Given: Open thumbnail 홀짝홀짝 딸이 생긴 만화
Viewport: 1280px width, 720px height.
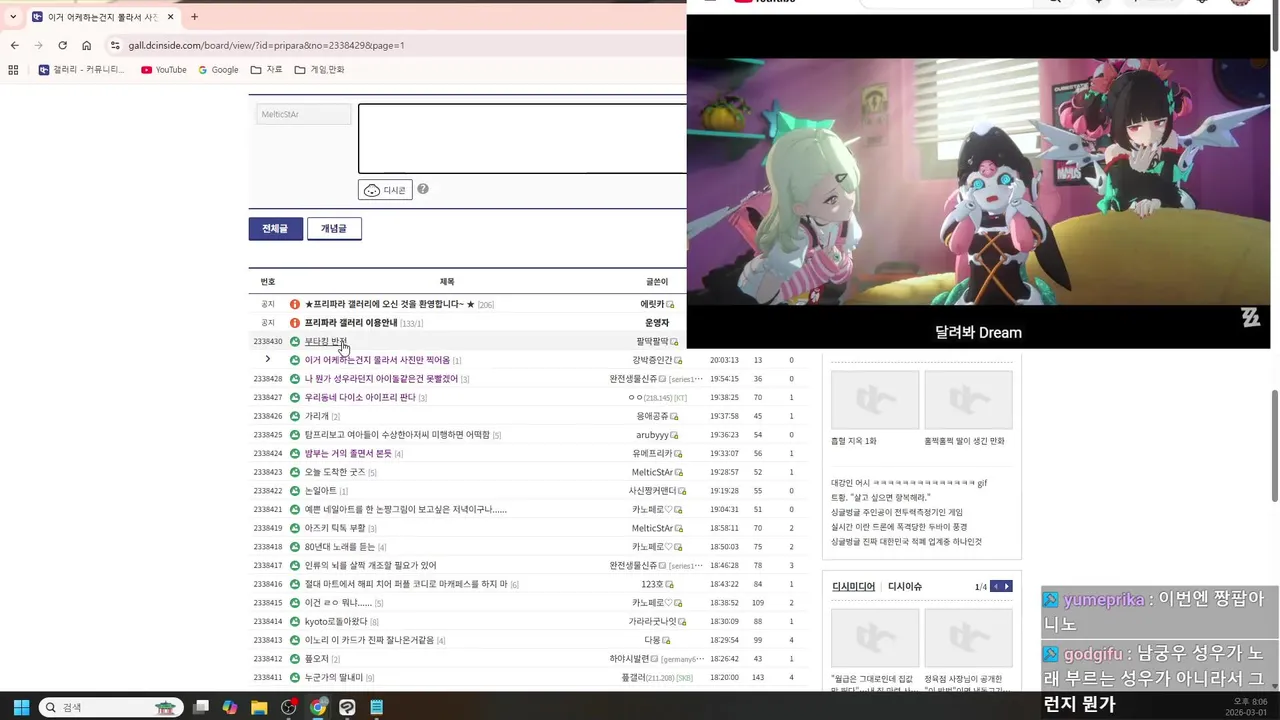Looking at the screenshot, I should (968, 400).
